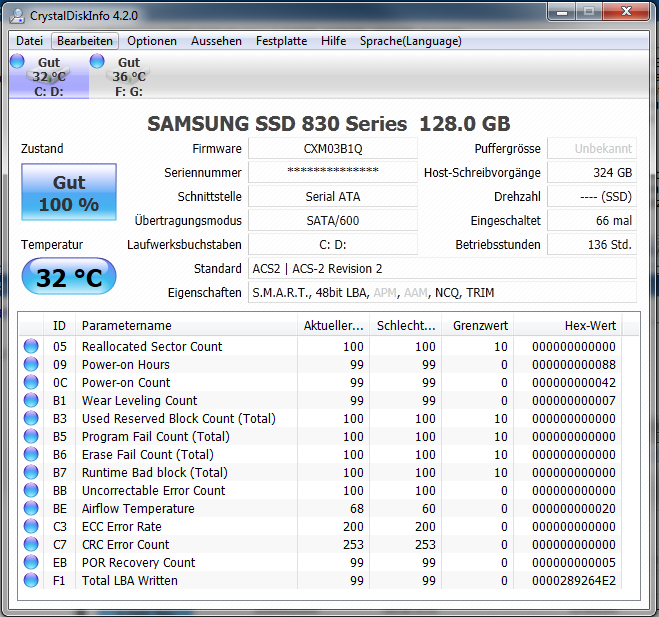Open the Optionen menu
The width and height of the screenshot is (659, 617).
[x=152, y=41]
